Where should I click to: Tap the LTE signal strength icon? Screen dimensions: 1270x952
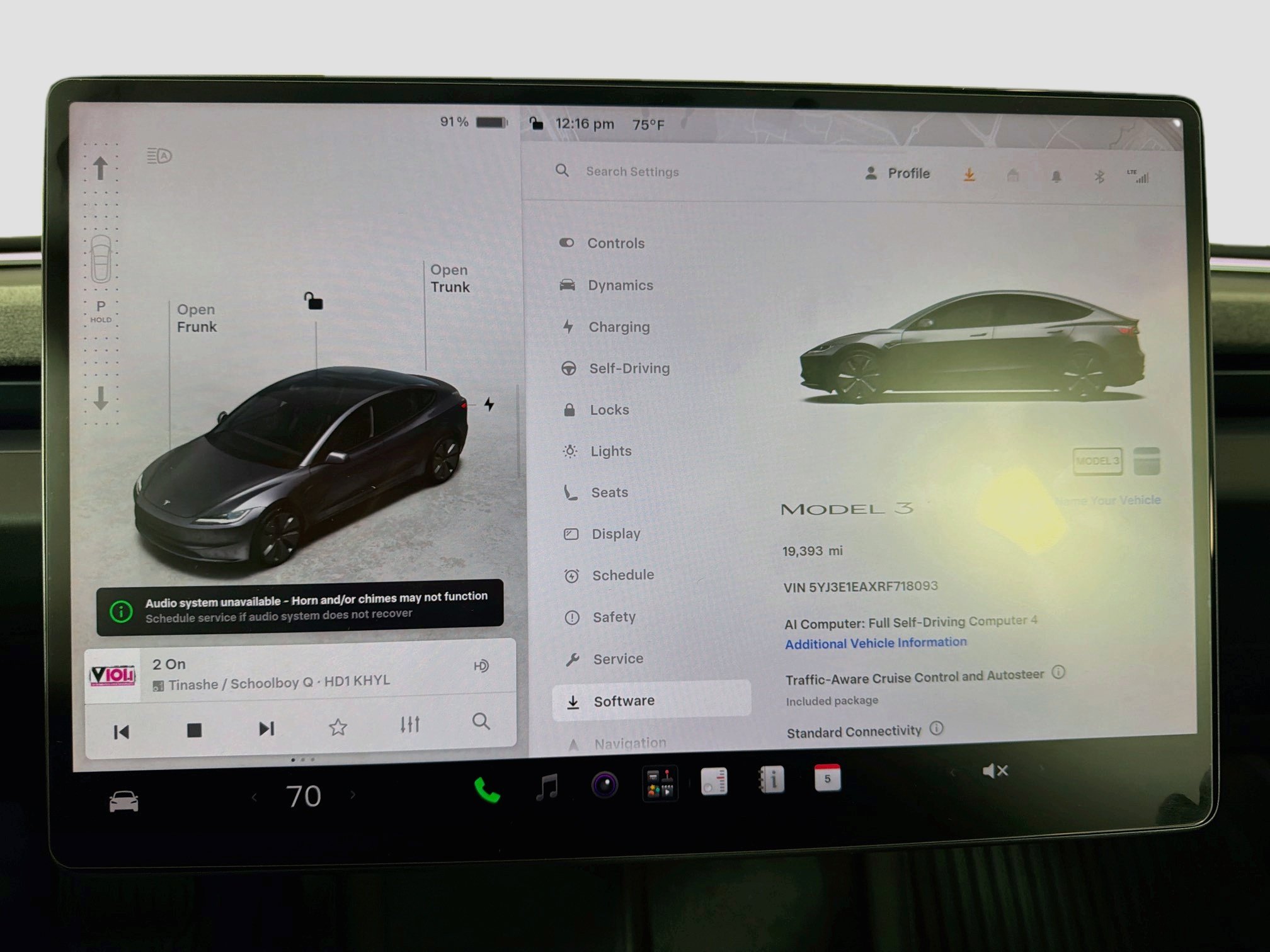(x=1138, y=176)
